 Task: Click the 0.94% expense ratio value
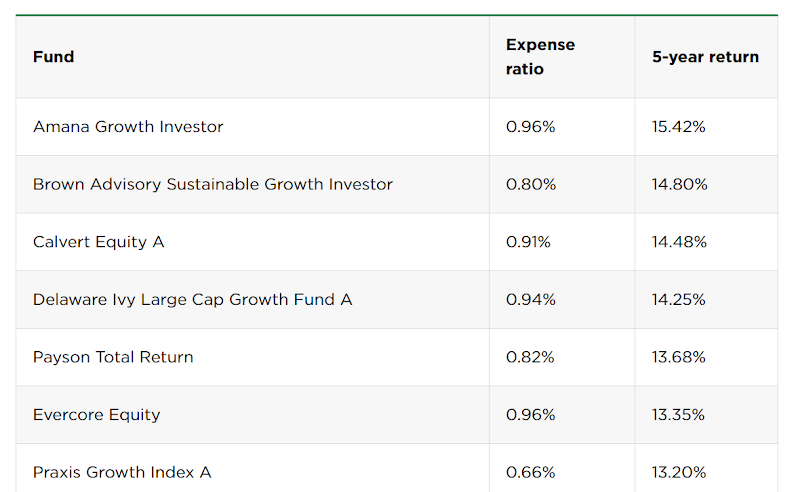tap(531, 299)
